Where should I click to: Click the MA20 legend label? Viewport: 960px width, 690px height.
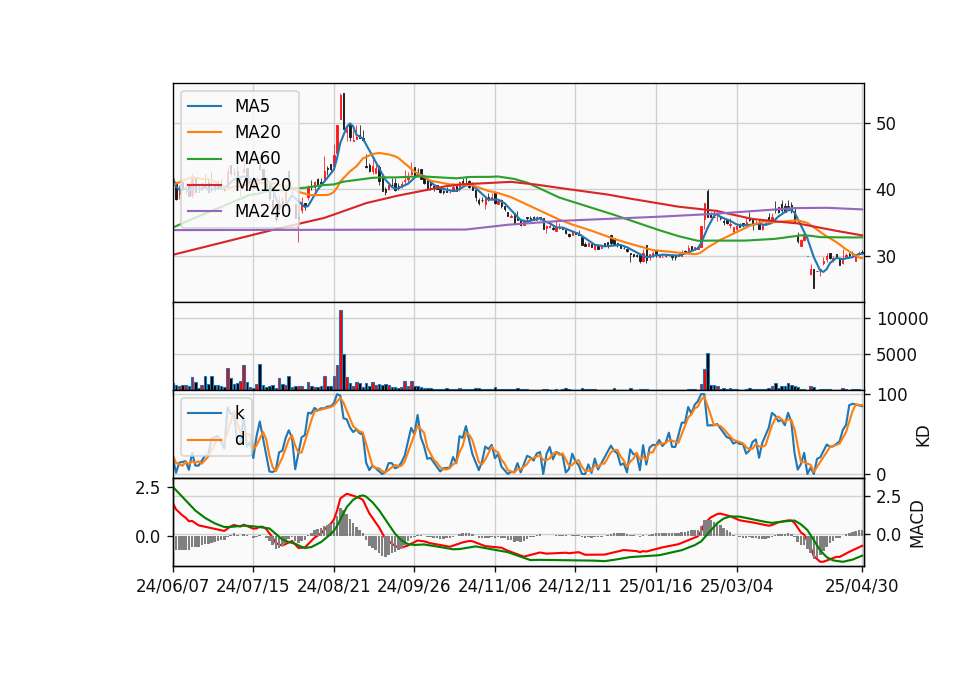tap(257, 132)
